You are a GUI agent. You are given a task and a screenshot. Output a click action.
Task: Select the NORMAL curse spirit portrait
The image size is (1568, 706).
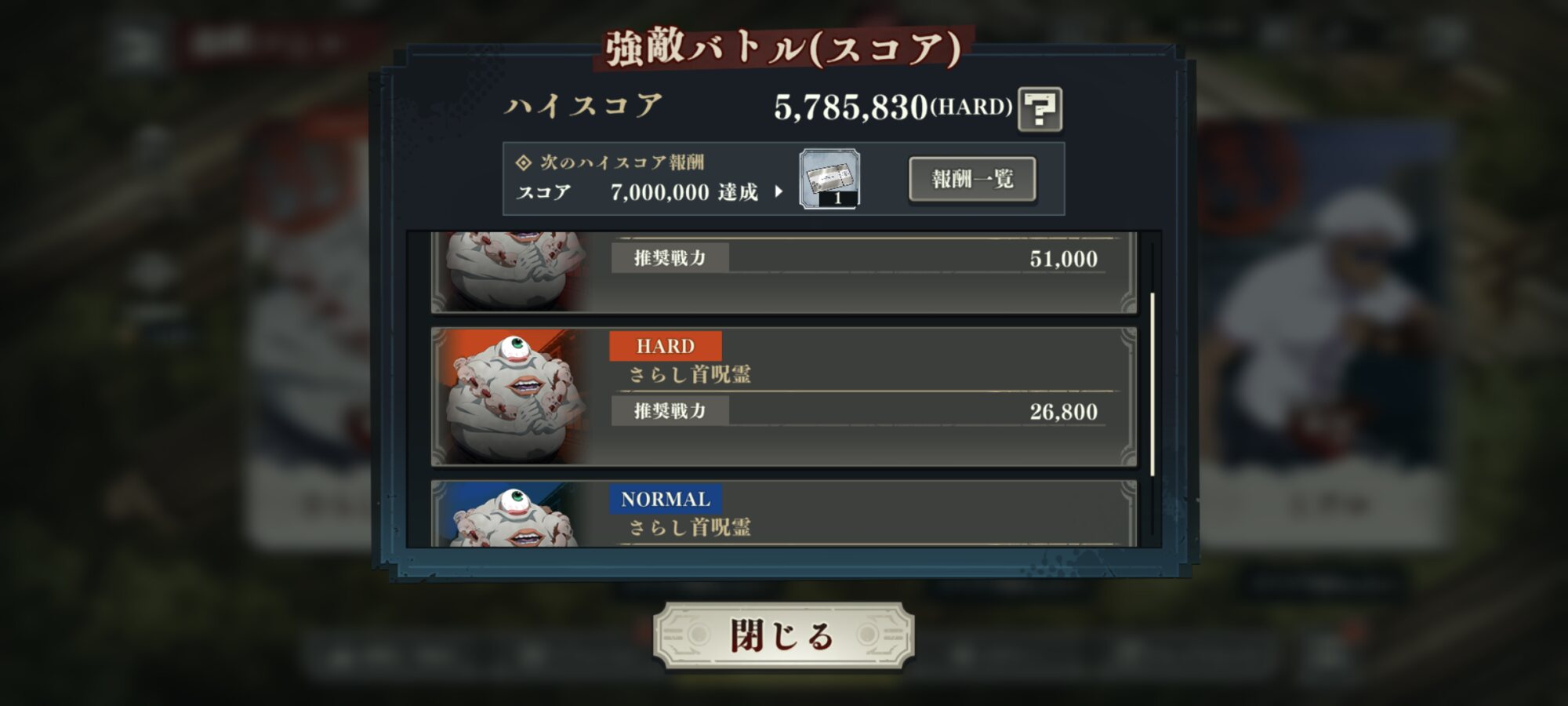[x=515, y=515]
